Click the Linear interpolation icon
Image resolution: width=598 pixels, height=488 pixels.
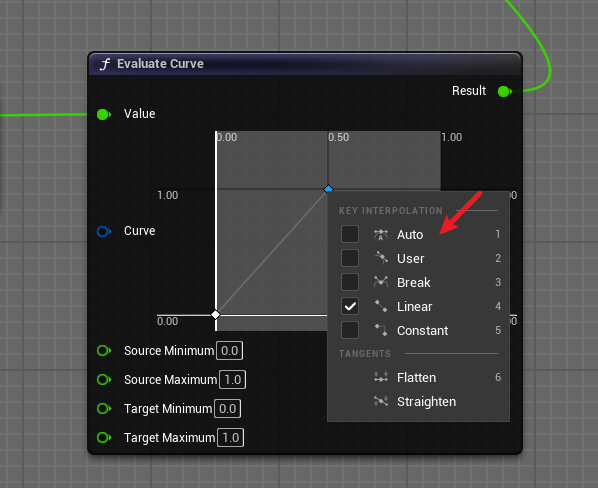pyautogui.click(x=381, y=306)
